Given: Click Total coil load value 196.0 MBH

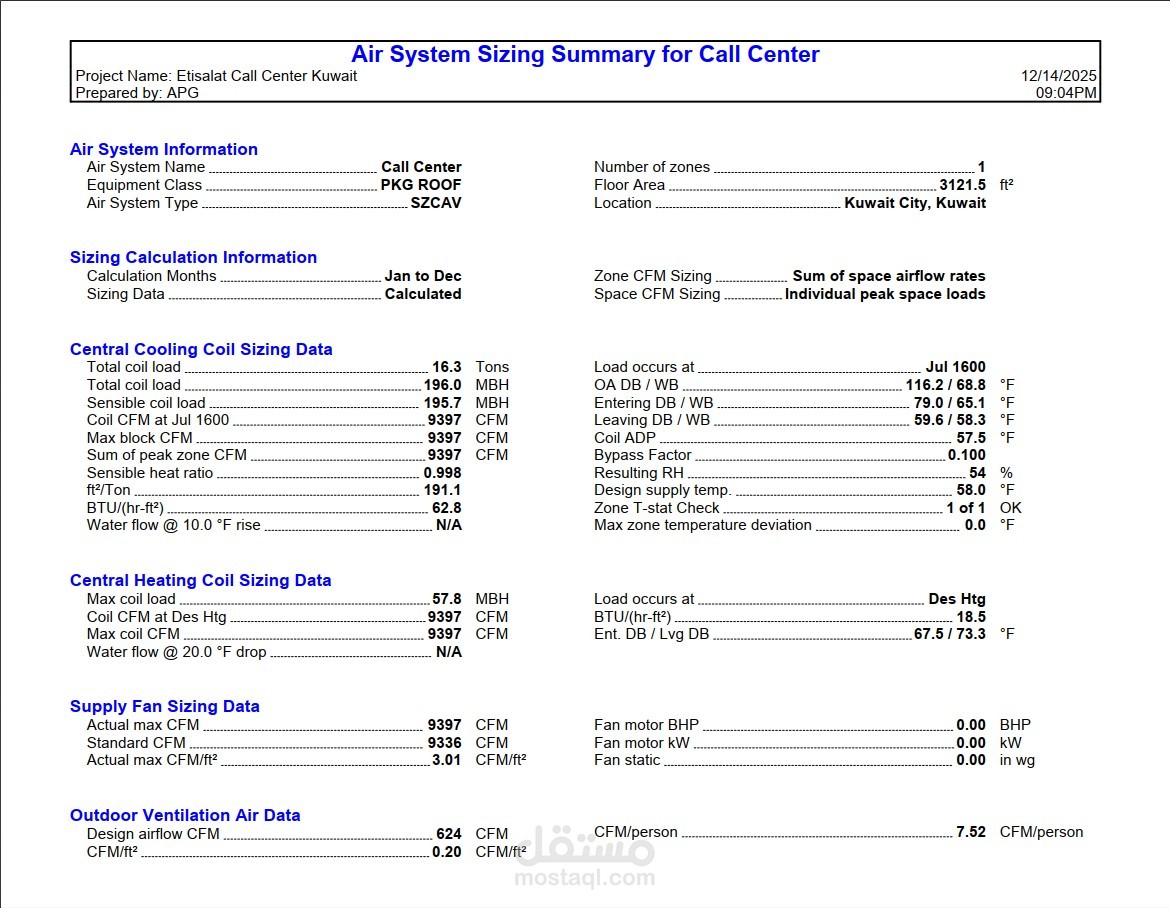Looking at the screenshot, I should (442, 385).
